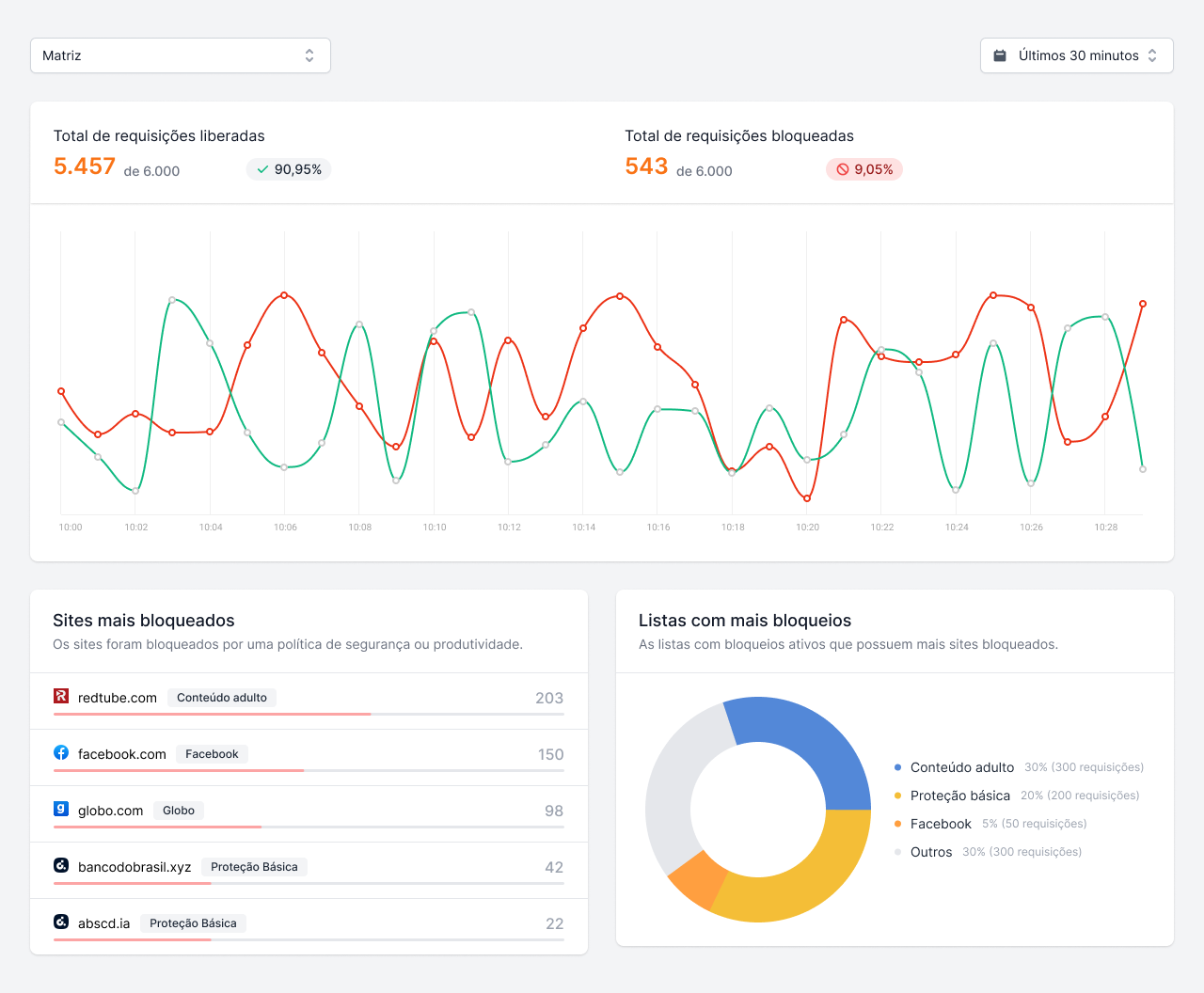
Task: Click the chevron arrows on Matriz selector
Action: coord(309,55)
